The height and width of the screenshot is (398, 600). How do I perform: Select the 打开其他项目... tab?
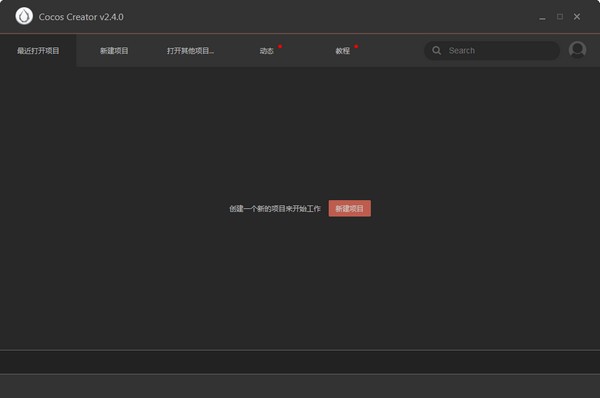coord(190,51)
